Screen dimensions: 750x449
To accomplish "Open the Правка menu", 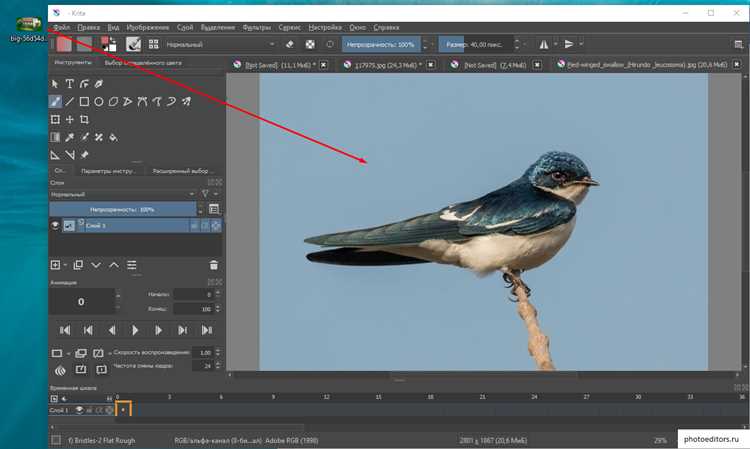I will click(x=88, y=27).
